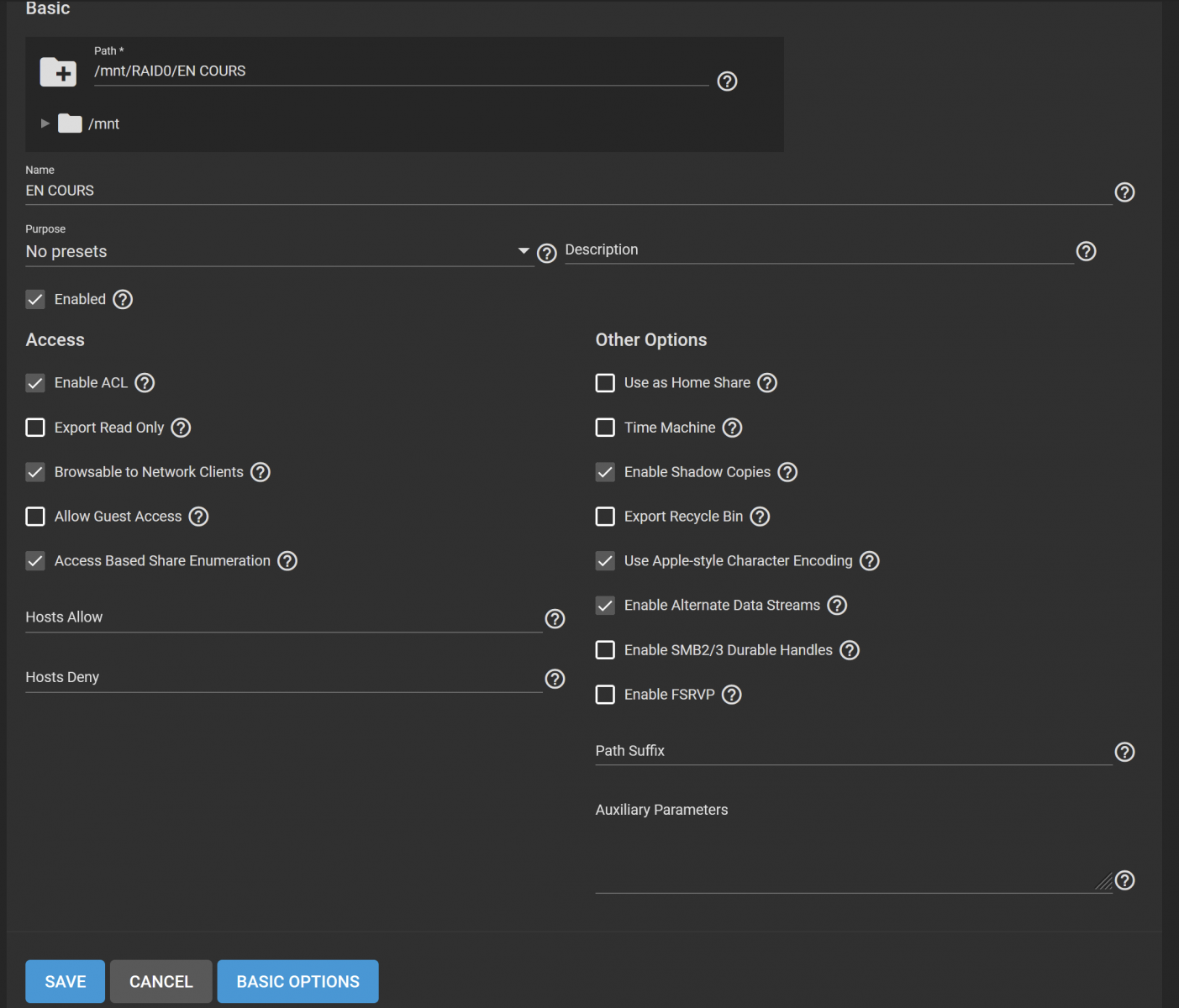Show help for Export Recycle Bin
The image size is (1179, 1008).
pyautogui.click(x=760, y=517)
